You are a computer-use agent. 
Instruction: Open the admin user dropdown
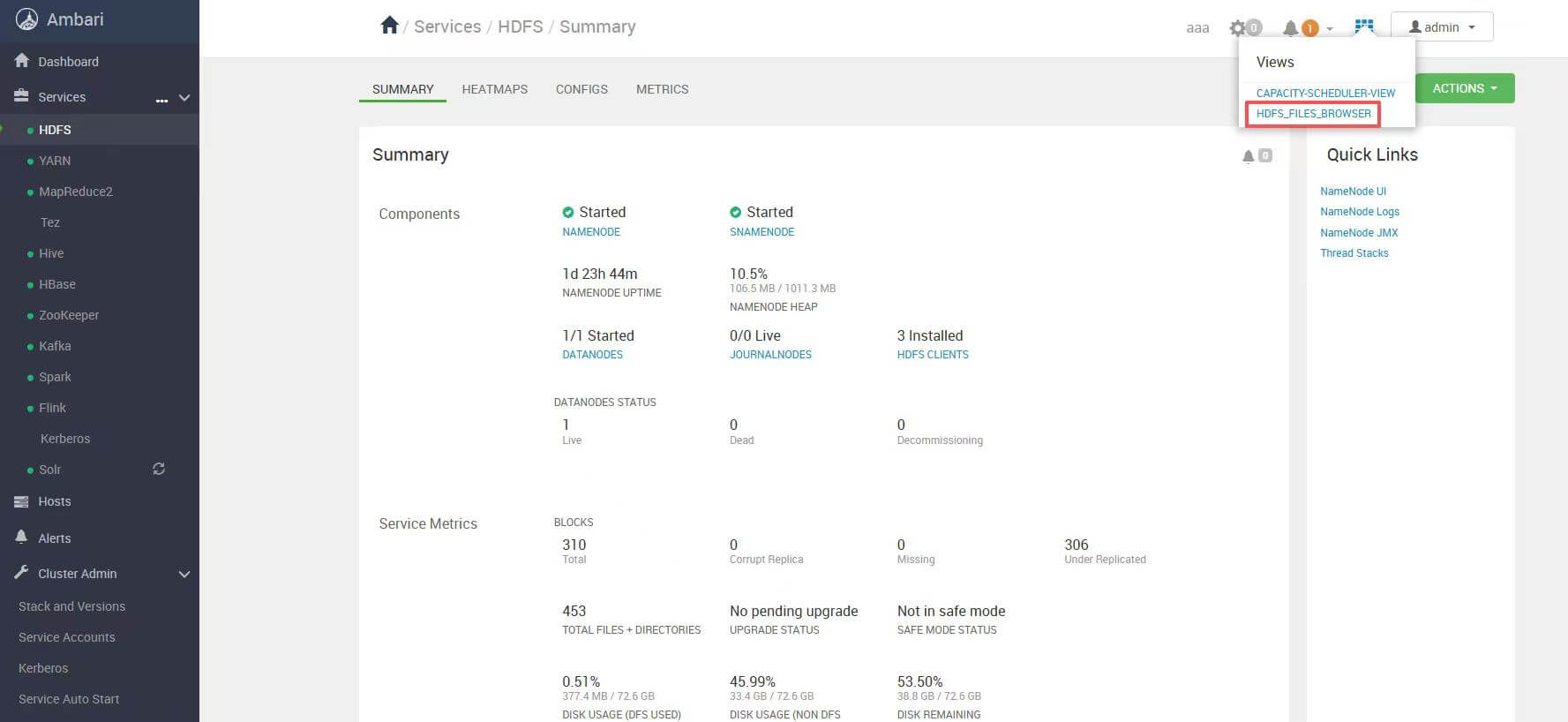(1441, 26)
